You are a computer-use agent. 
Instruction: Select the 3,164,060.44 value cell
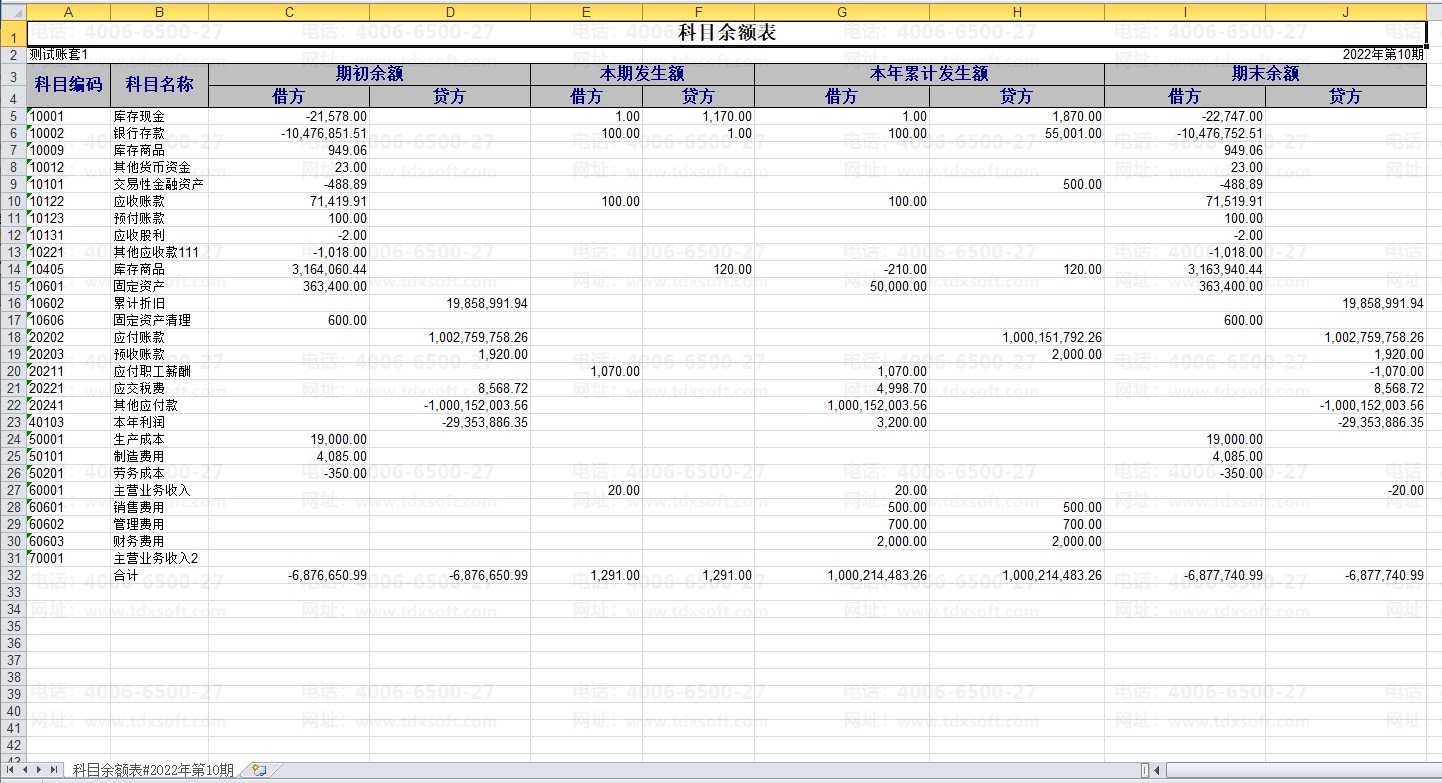tap(289, 269)
